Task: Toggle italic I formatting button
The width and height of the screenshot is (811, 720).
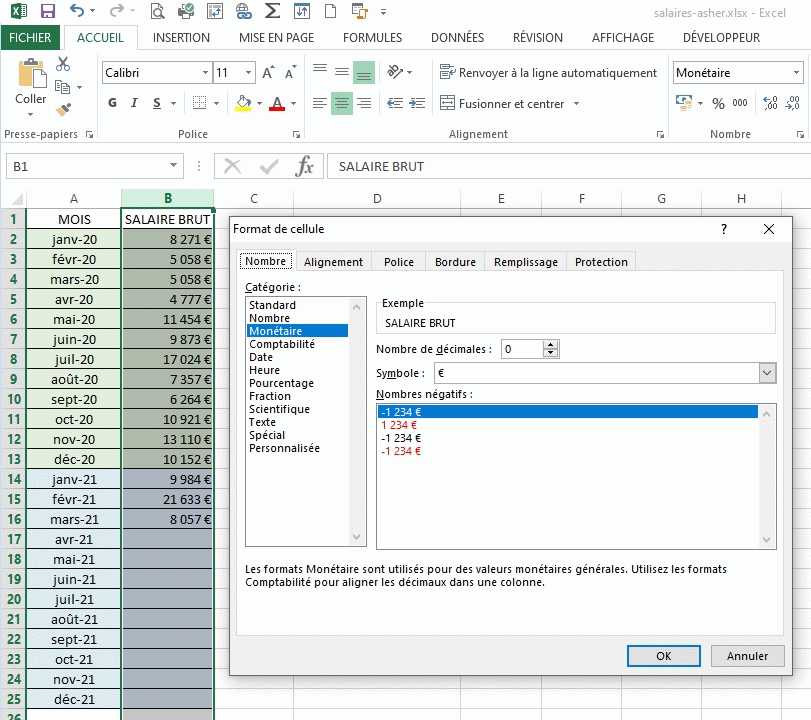Action: click(135, 104)
